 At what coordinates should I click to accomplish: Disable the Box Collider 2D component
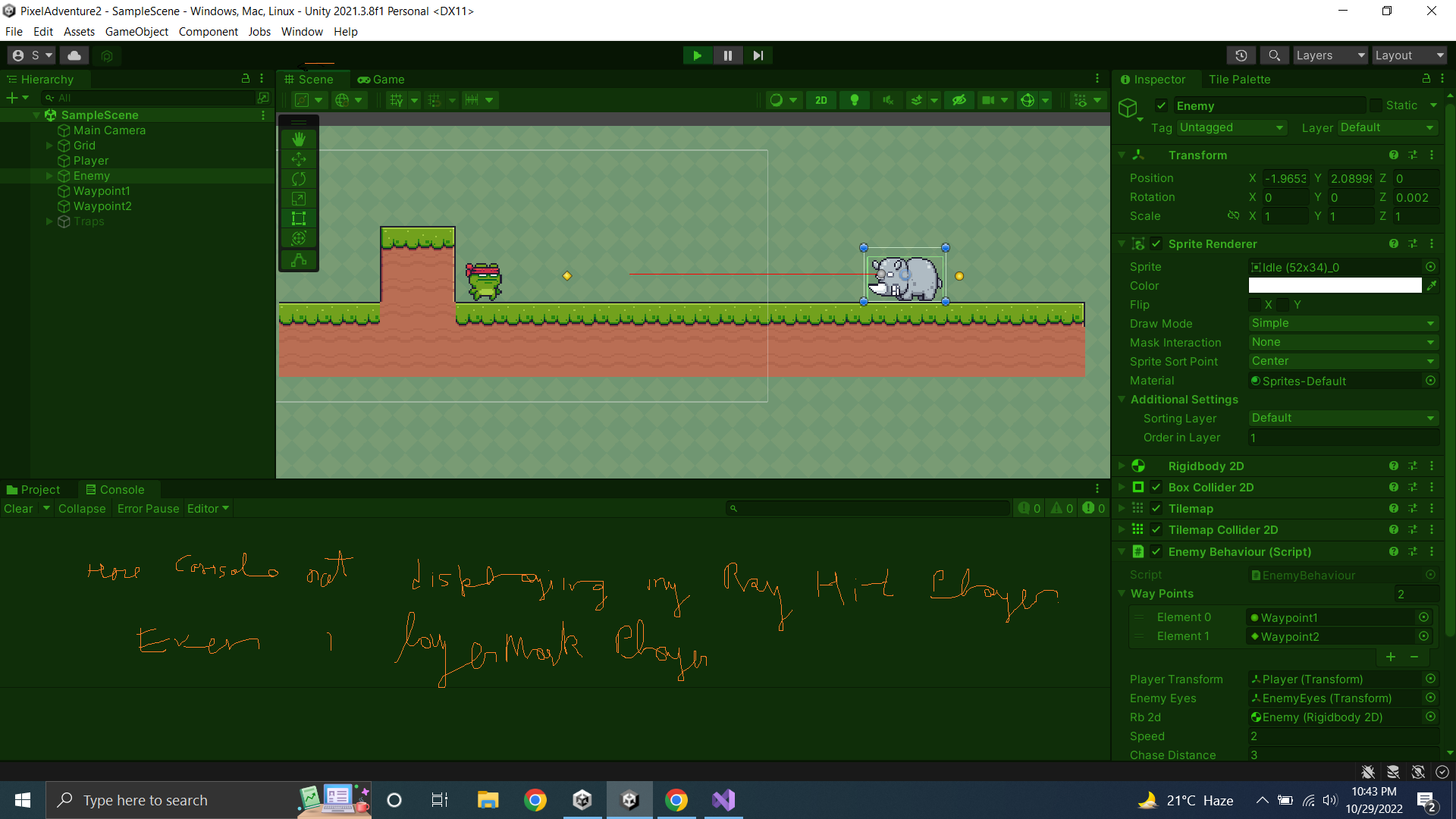[x=1156, y=487]
